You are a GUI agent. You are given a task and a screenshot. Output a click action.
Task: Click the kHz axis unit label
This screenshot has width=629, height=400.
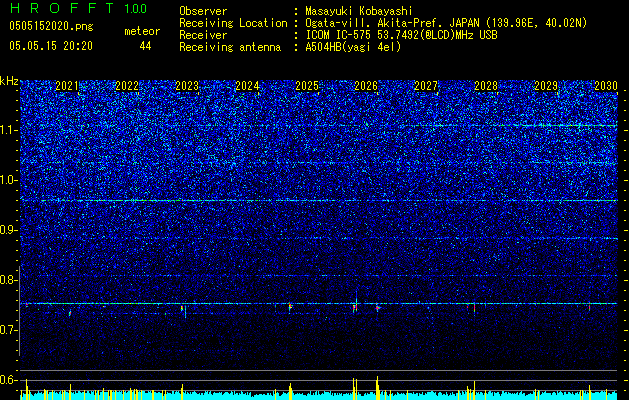click(x=9, y=81)
